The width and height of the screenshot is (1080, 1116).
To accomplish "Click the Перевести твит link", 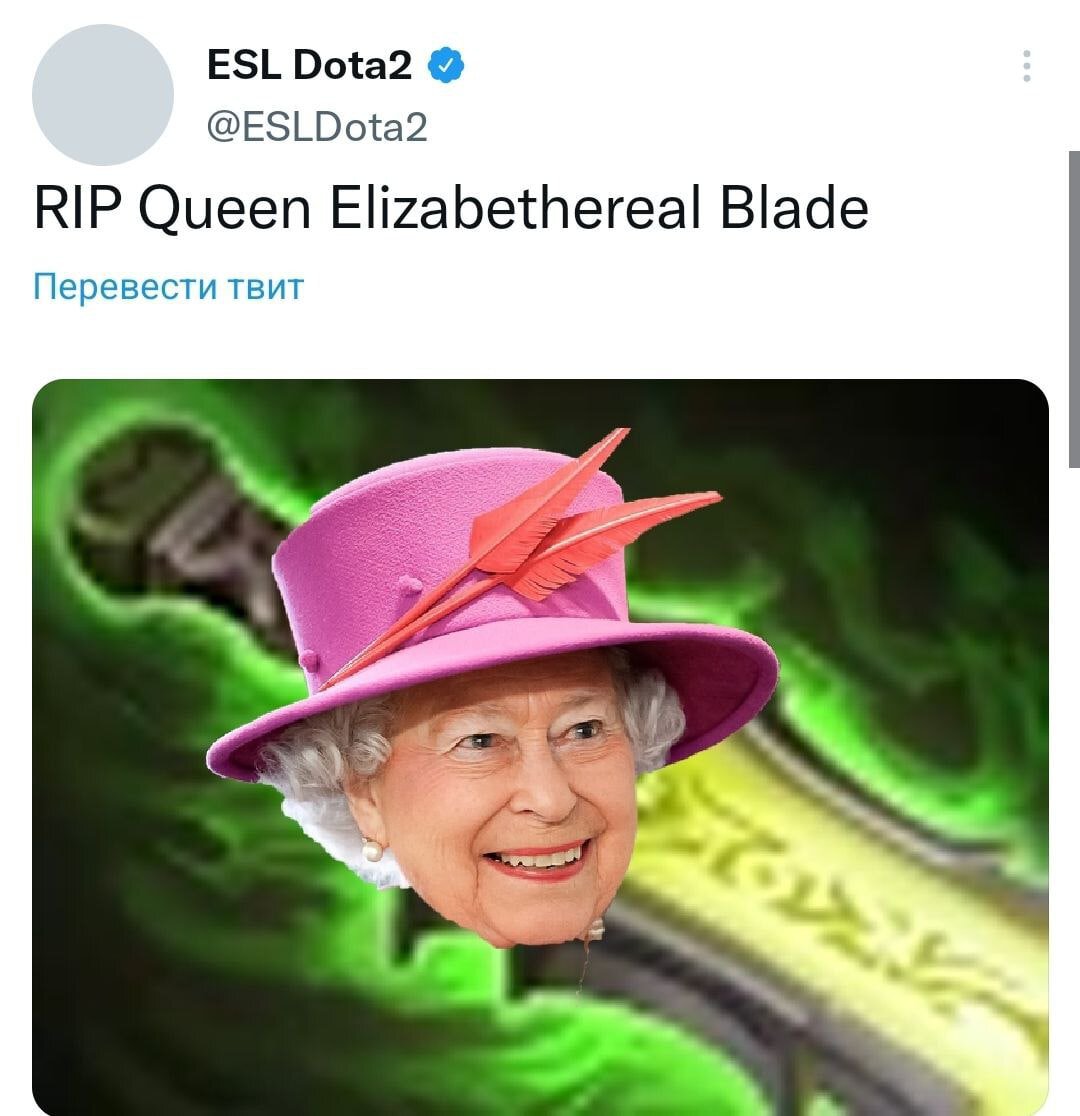I will [x=169, y=286].
